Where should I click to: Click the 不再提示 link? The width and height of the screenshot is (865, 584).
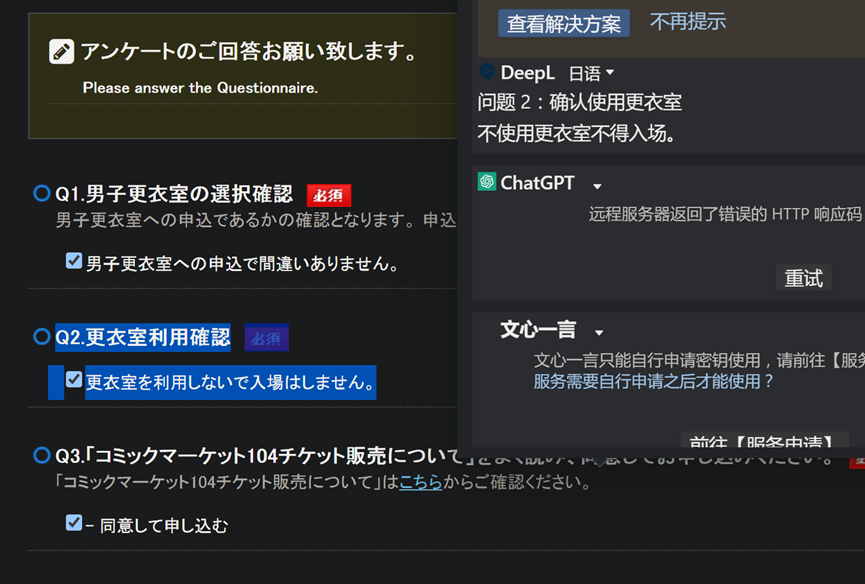[x=688, y=21]
